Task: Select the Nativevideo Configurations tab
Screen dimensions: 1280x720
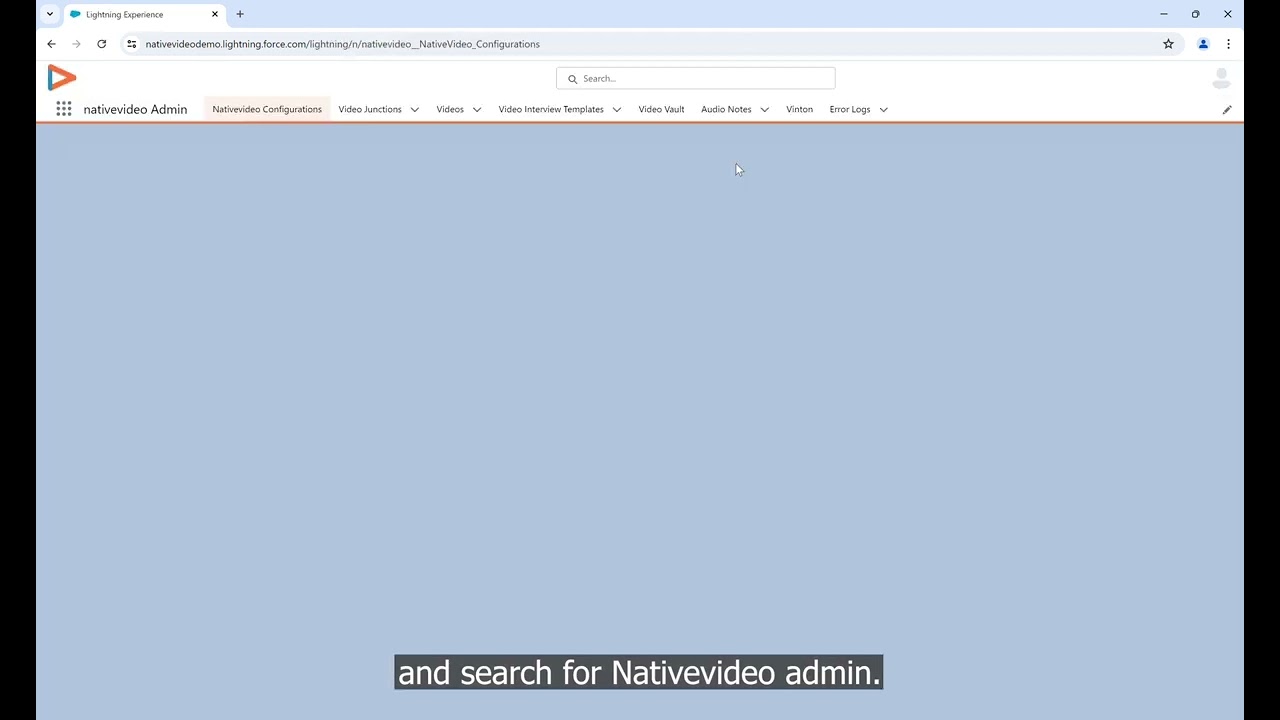Action: 267,109
